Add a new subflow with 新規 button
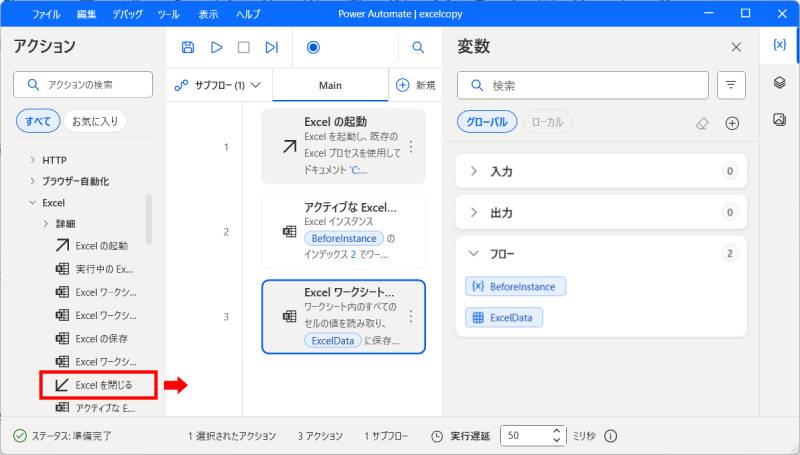This screenshot has width=800, height=455. [416, 85]
